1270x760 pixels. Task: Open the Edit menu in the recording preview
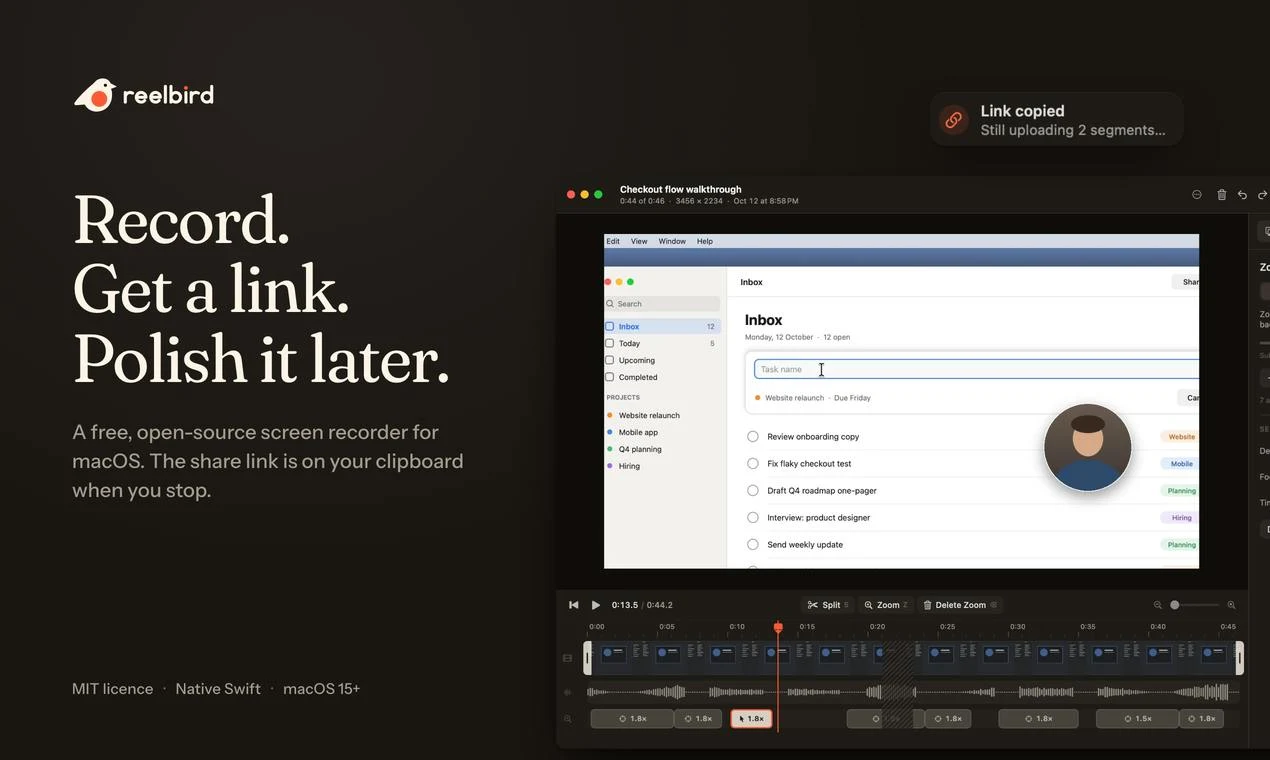pyautogui.click(x=613, y=241)
